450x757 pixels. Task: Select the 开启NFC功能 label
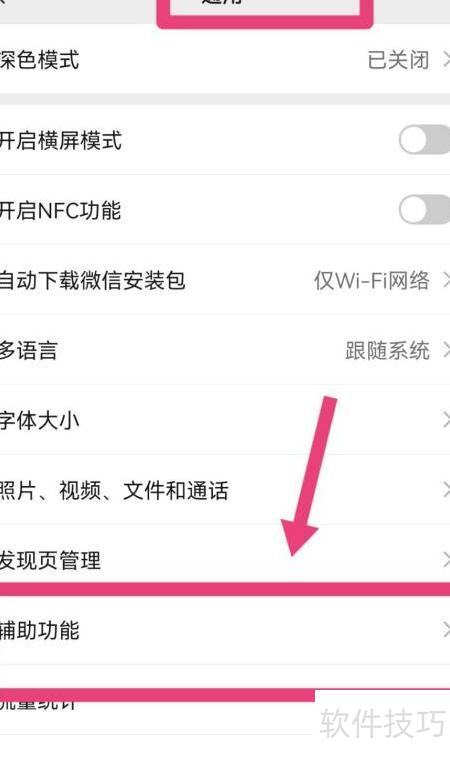point(60,210)
